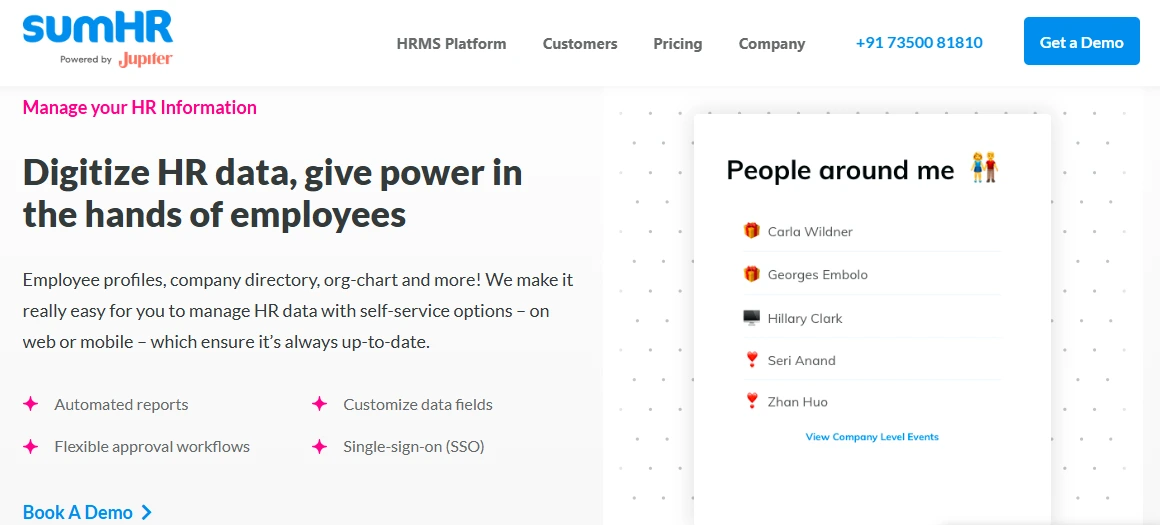Click the star icon beside Single-sign-on (SSO)

pos(319,447)
